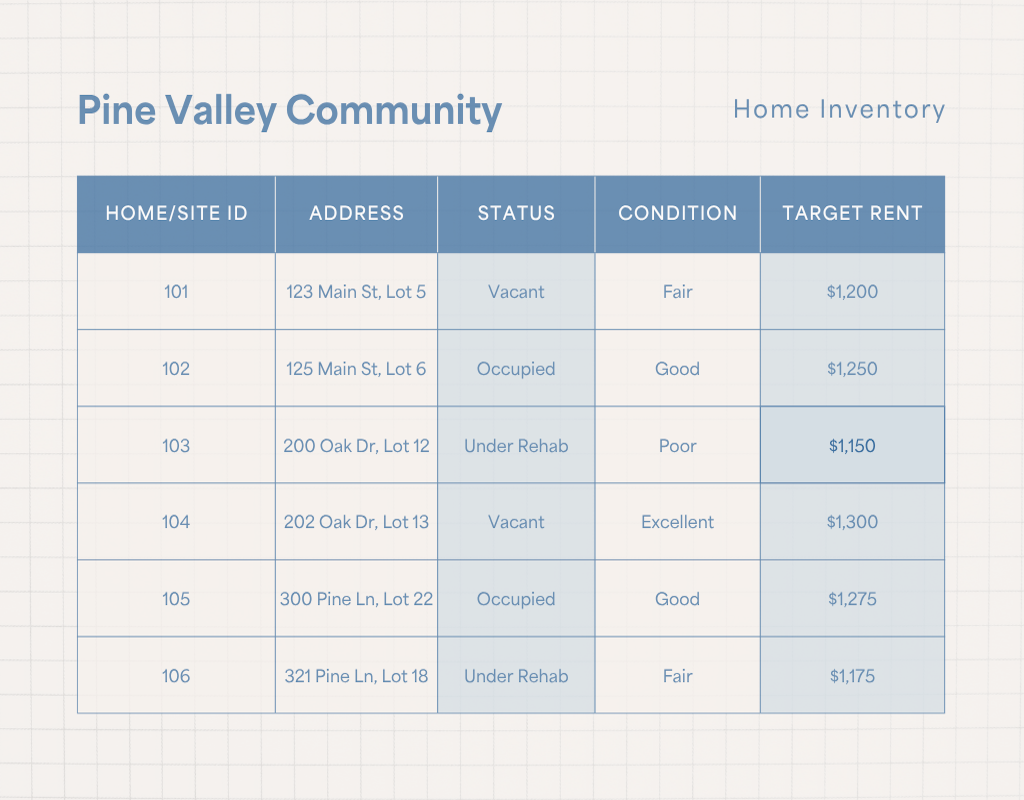Select address 321 Pine Ln, Lot 18
1024x800 pixels.
tap(357, 676)
